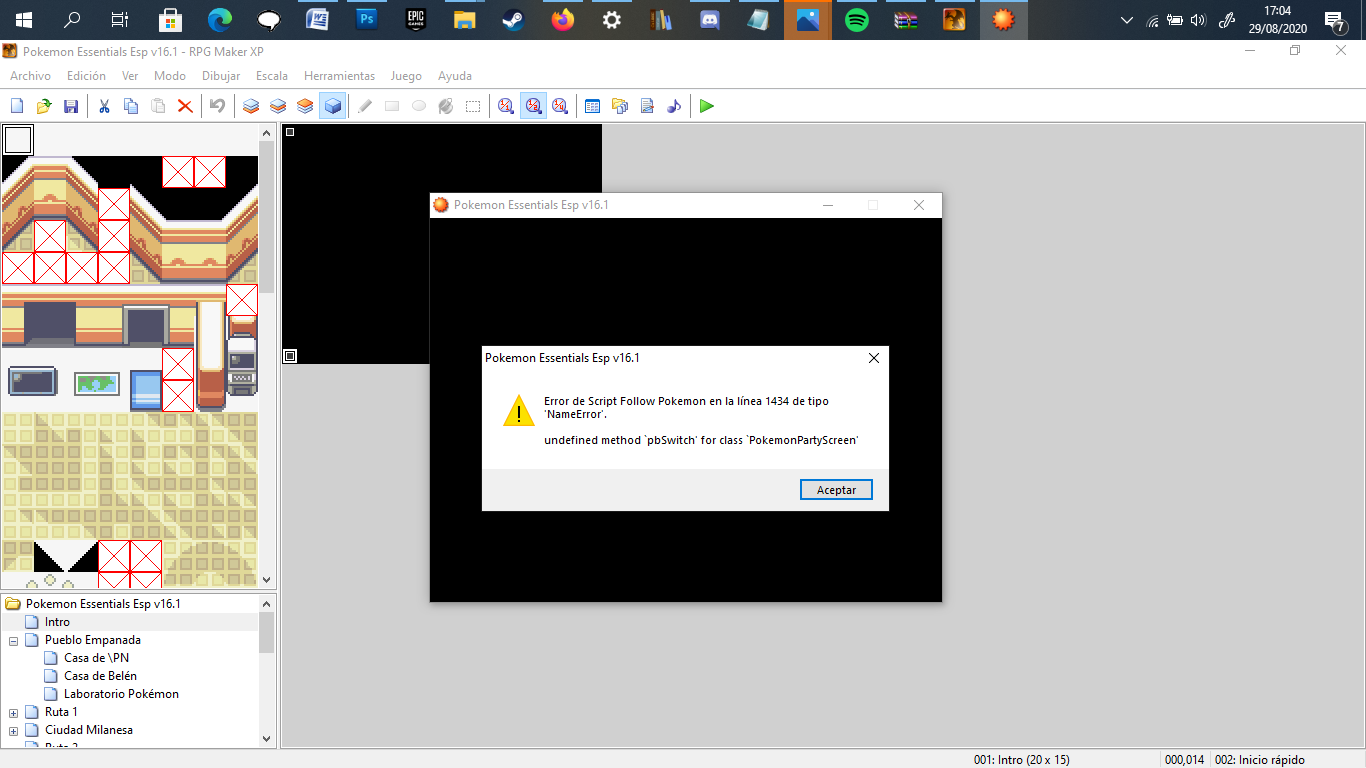1366x768 pixels.
Task: Open the Database toolbar icon
Action: click(x=592, y=106)
